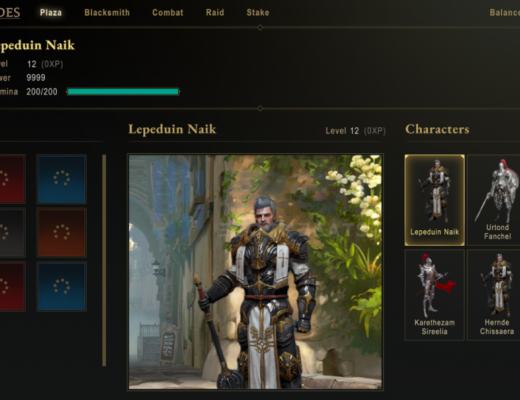Click the Characters panel heading
The width and height of the screenshot is (520, 400).
[x=437, y=129]
